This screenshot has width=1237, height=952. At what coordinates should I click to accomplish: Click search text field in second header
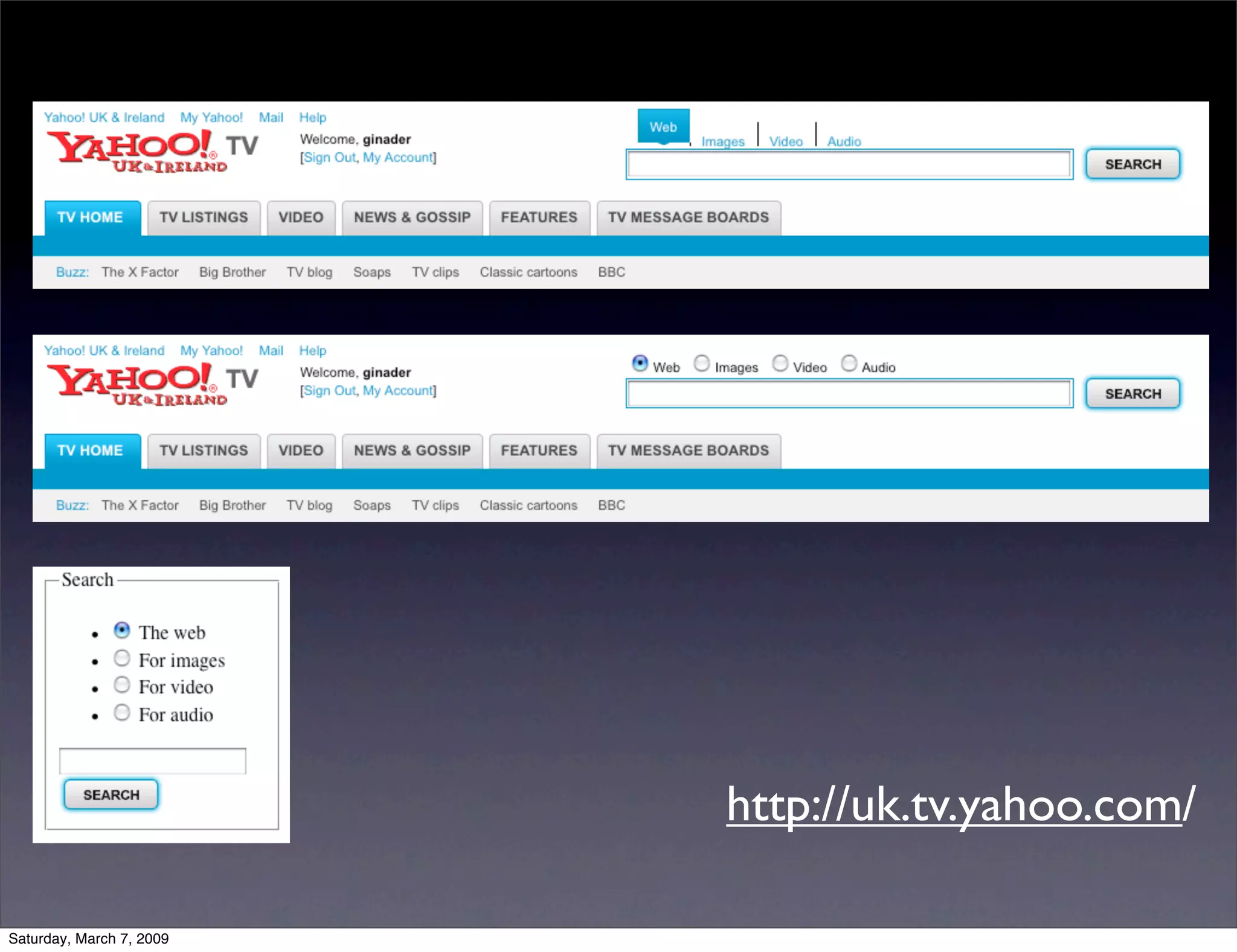click(849, 394)
